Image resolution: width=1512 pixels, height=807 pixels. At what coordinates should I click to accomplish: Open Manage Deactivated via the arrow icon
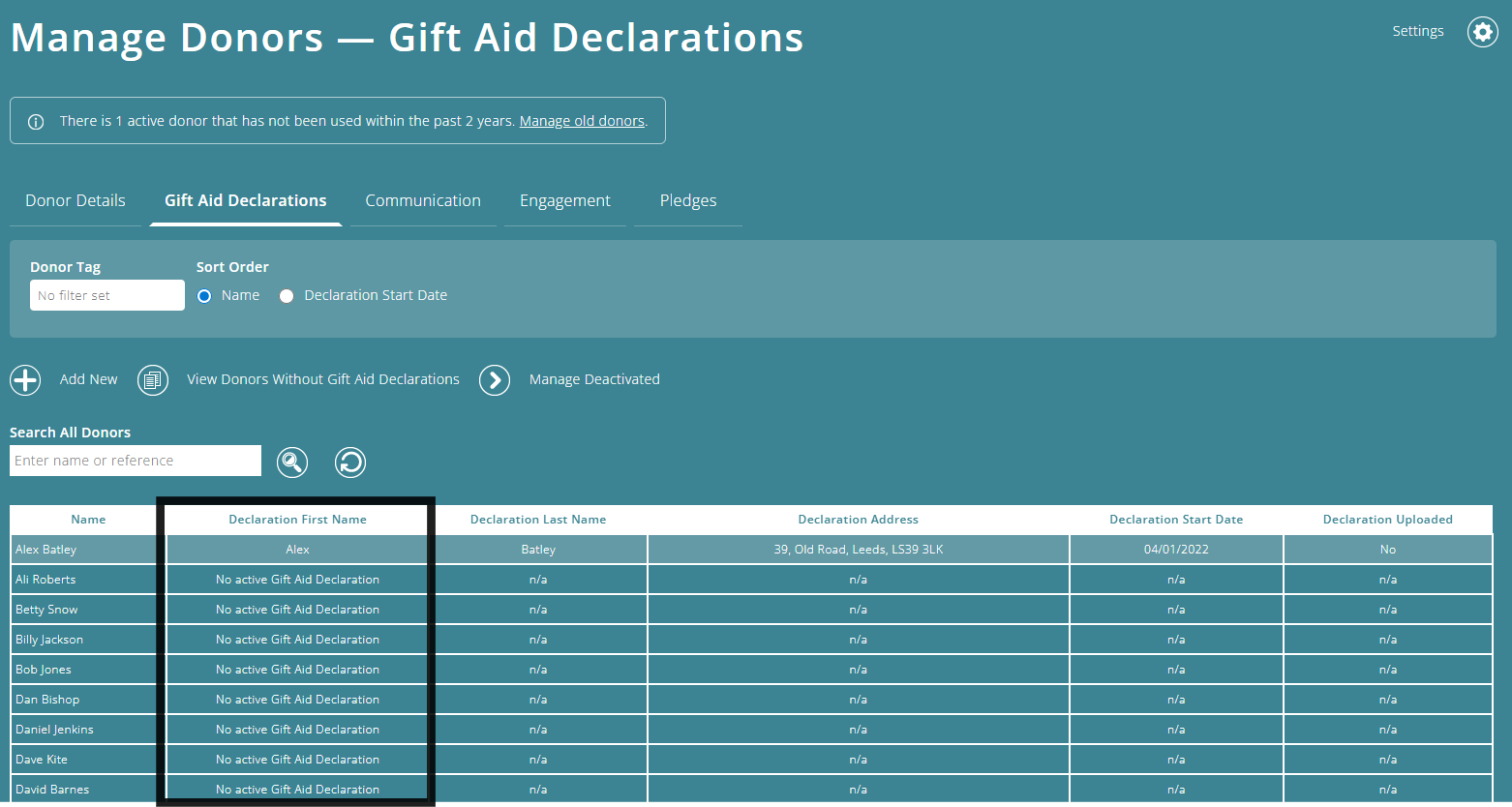click(x=495, y=380)
